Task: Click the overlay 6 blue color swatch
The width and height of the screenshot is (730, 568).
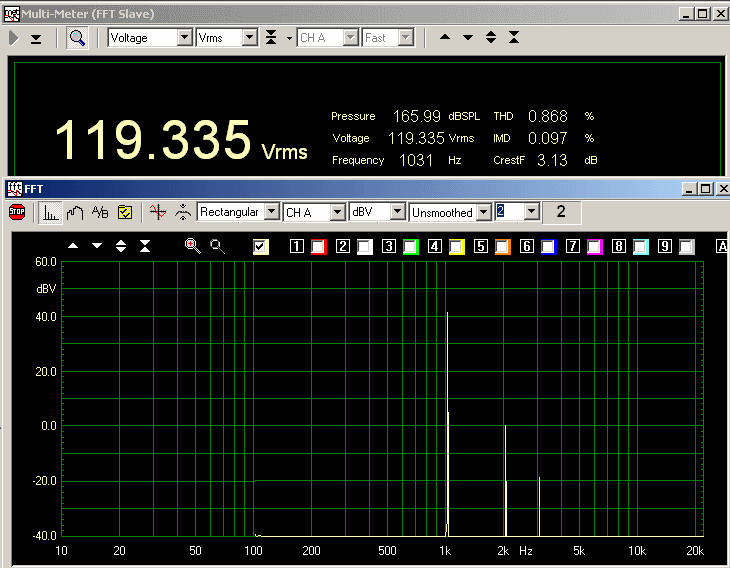Action: (548, 246)
